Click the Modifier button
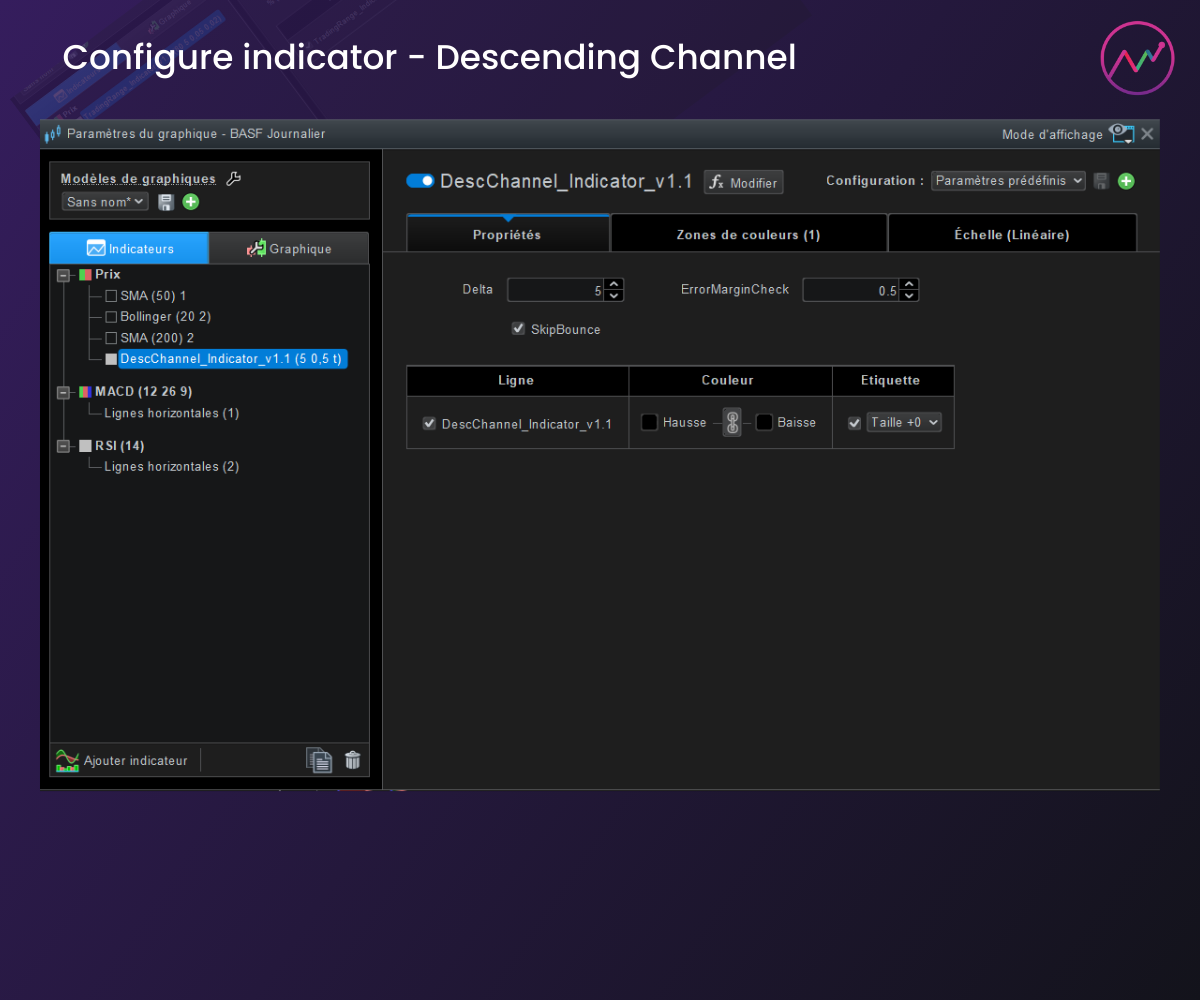 743,183
